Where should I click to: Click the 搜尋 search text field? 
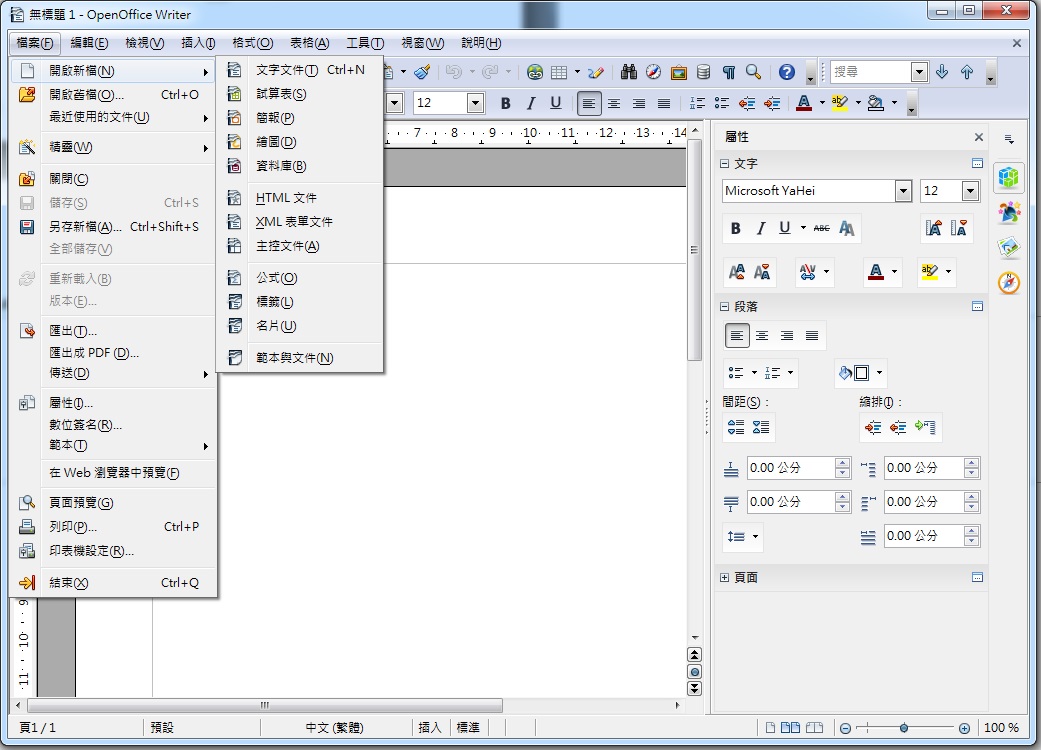coord(869,72)
